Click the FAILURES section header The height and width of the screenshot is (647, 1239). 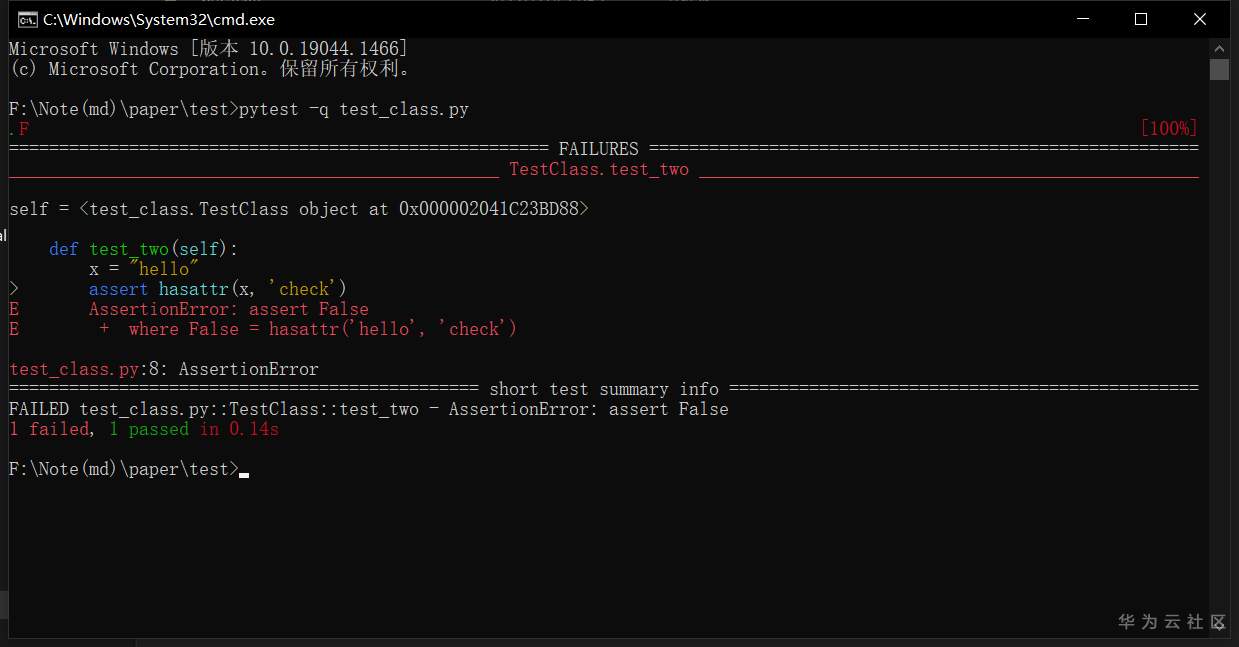click(x=598, y=149)
